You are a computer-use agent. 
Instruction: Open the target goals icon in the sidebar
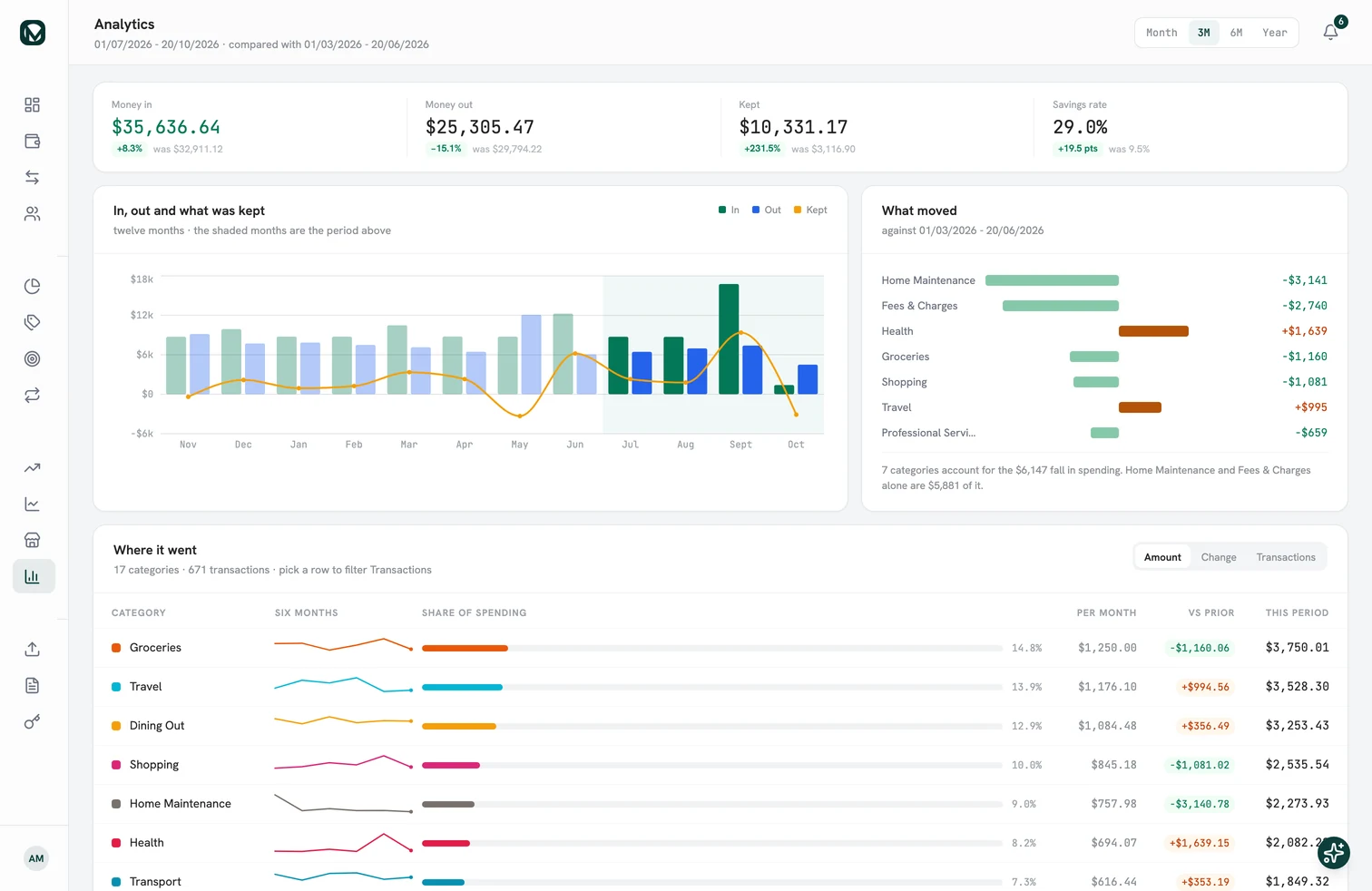(33, 359)
